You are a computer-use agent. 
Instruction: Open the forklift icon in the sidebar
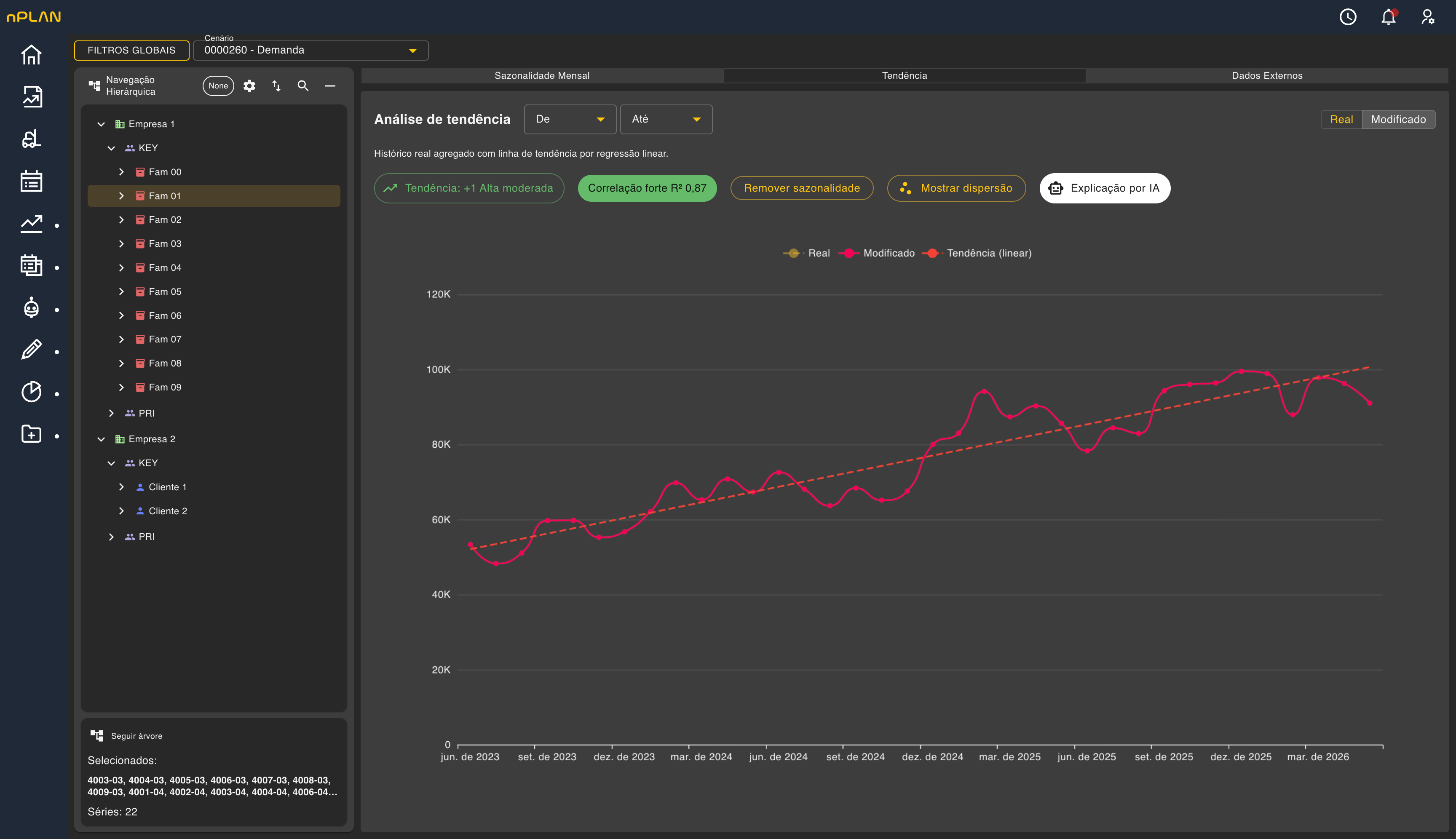tap(31, 139)
